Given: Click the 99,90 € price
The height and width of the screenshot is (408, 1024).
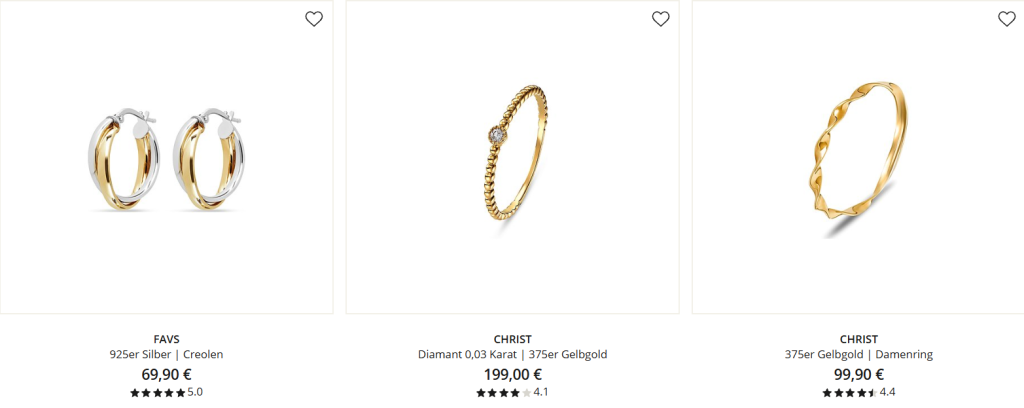Looking at the screenshot, I should pos(859,375).
